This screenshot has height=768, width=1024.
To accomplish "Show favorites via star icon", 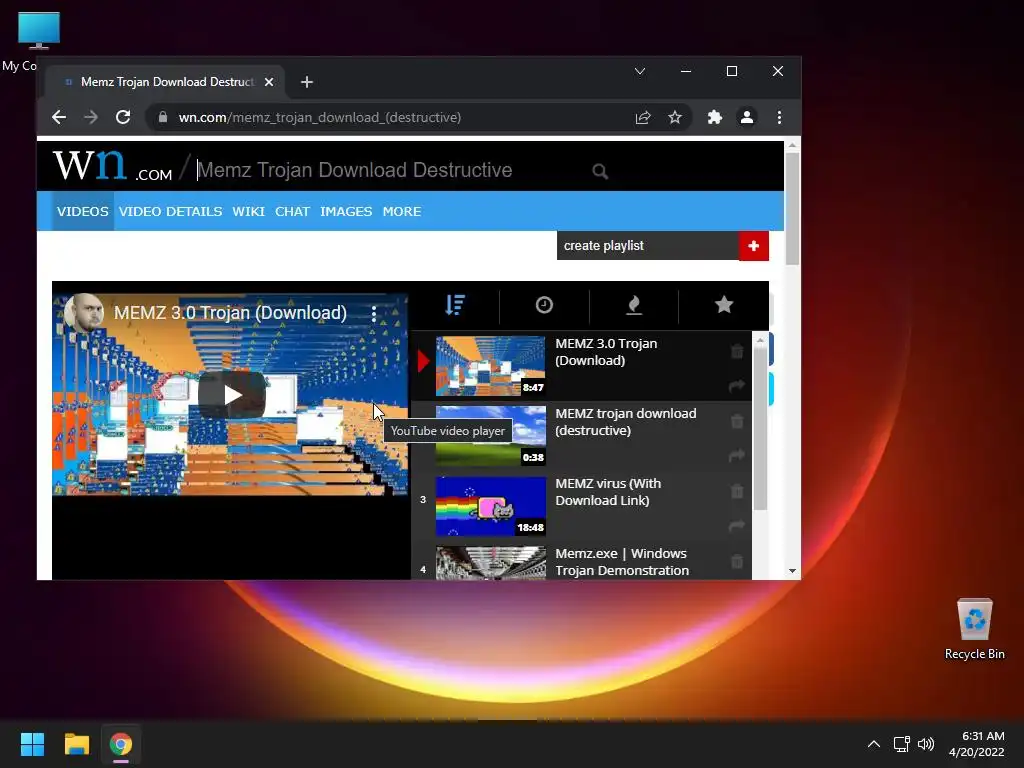I will [724, 305].
